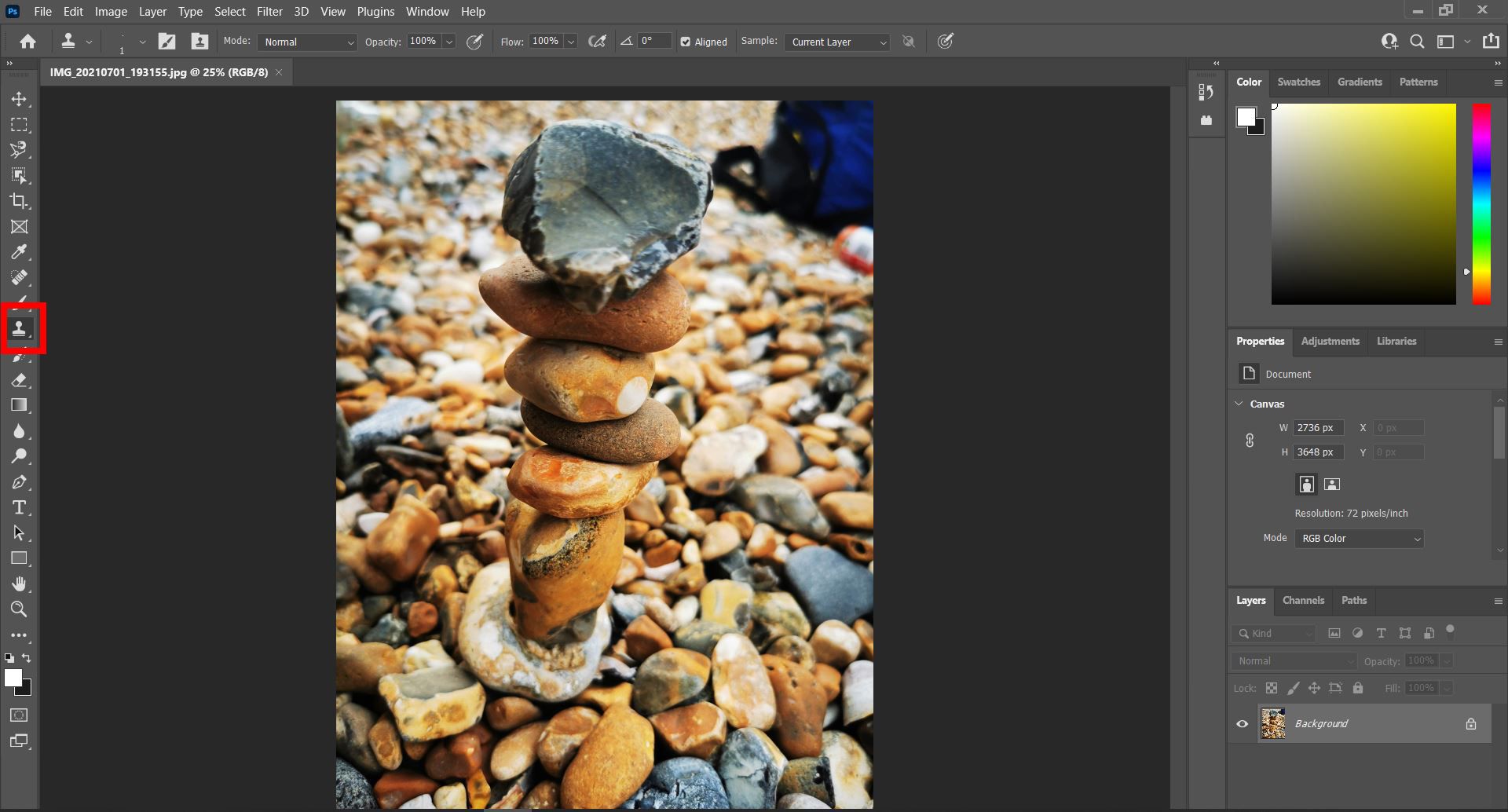Image resolution: width=1508 pixels, height=812 pixels.
Task: Toggle visibility of the Background layer
Action: click(x=1241, y=723)
